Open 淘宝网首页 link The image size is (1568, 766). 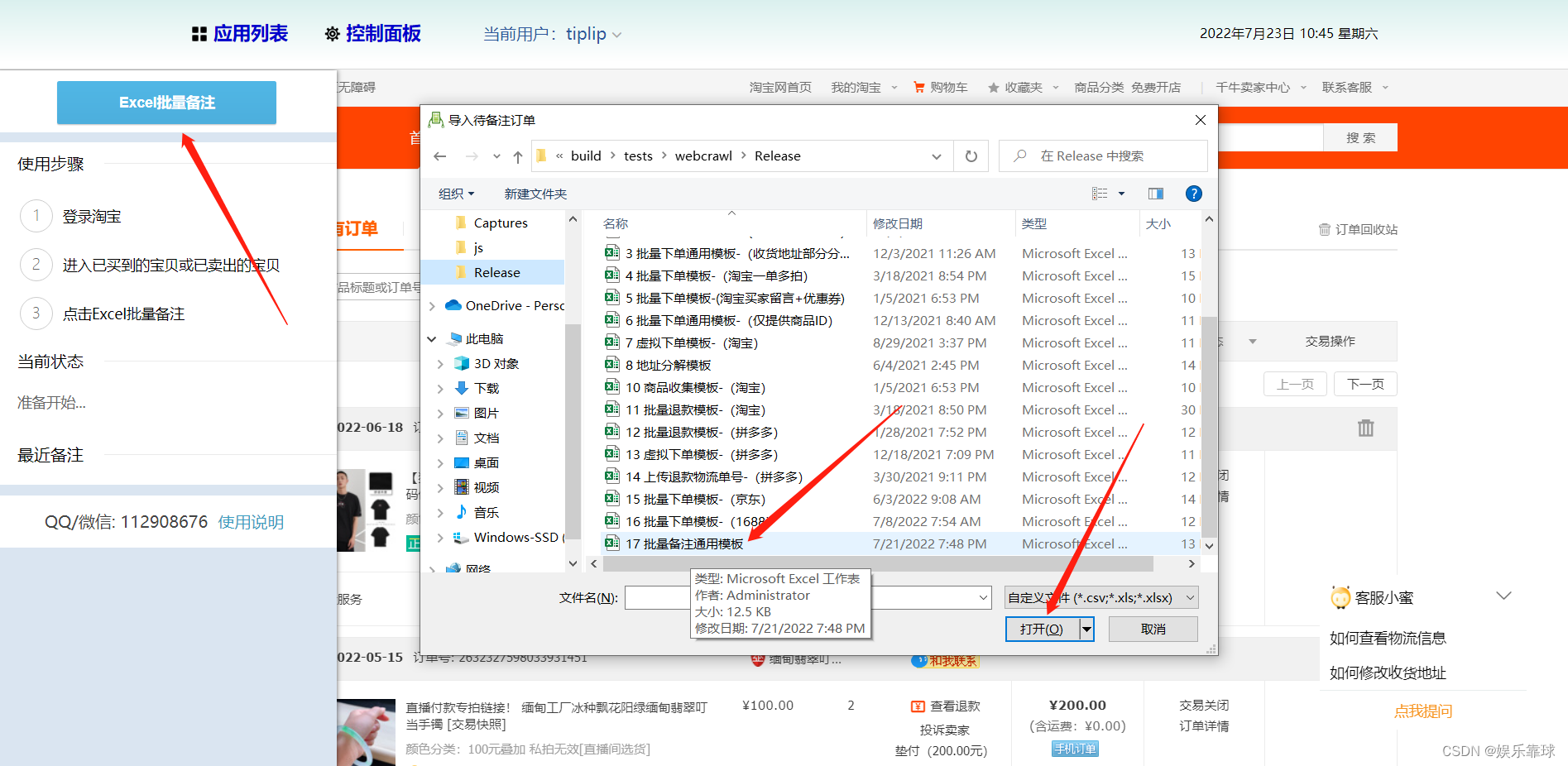pyautogui.click(x=780, y=88)
